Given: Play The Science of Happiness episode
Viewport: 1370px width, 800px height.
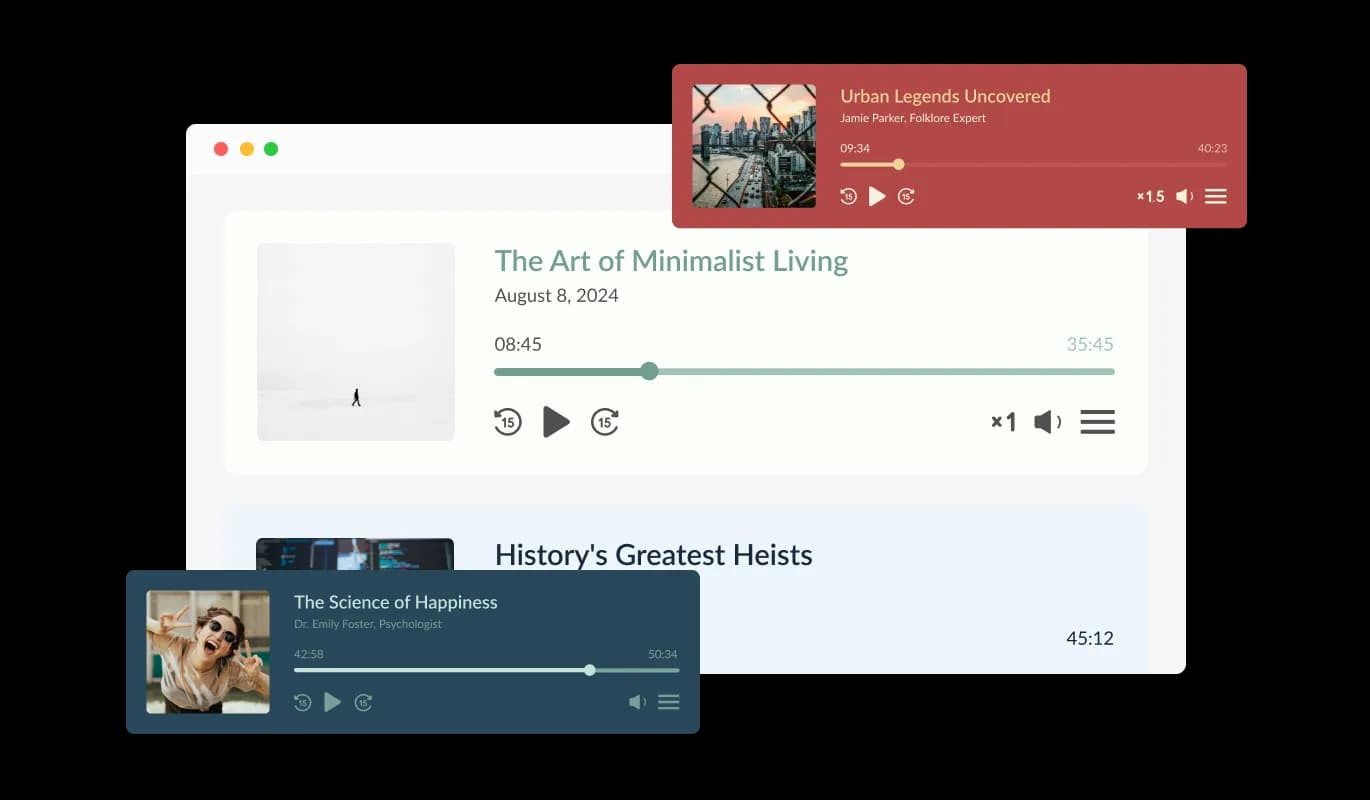Looking at the screenshot, I should pyautogui.click(x=333, y=702).
